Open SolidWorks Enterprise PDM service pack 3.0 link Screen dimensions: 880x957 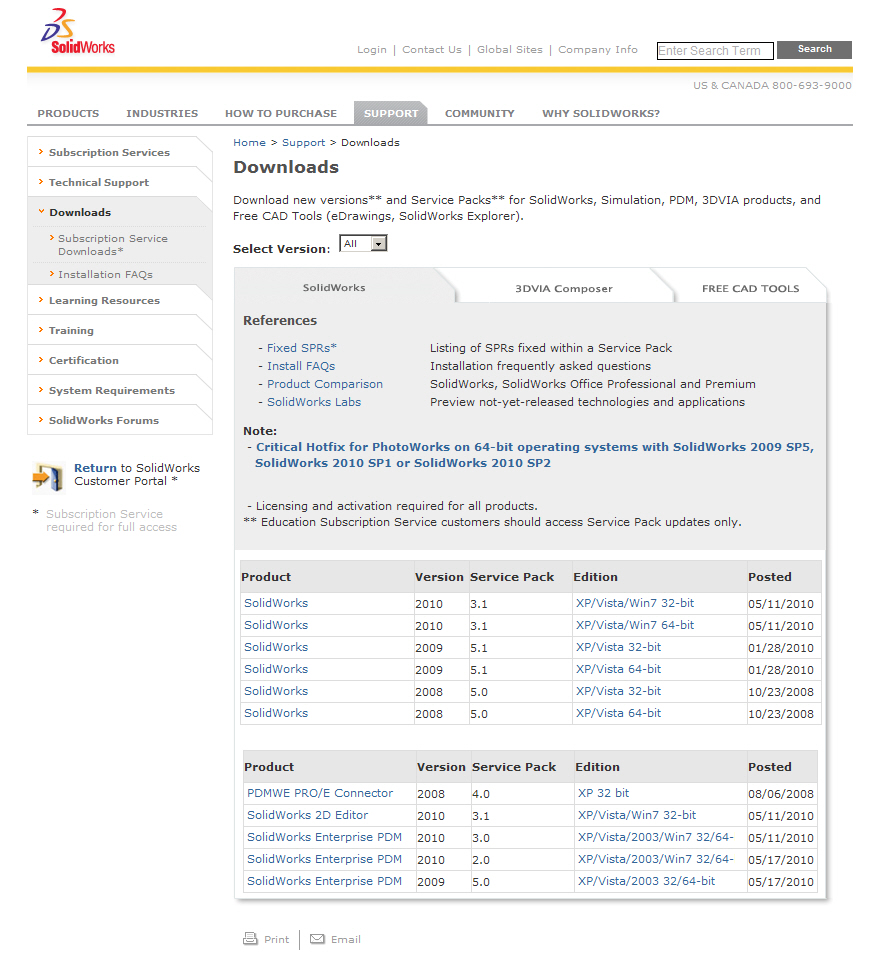[x=324, y=837]
